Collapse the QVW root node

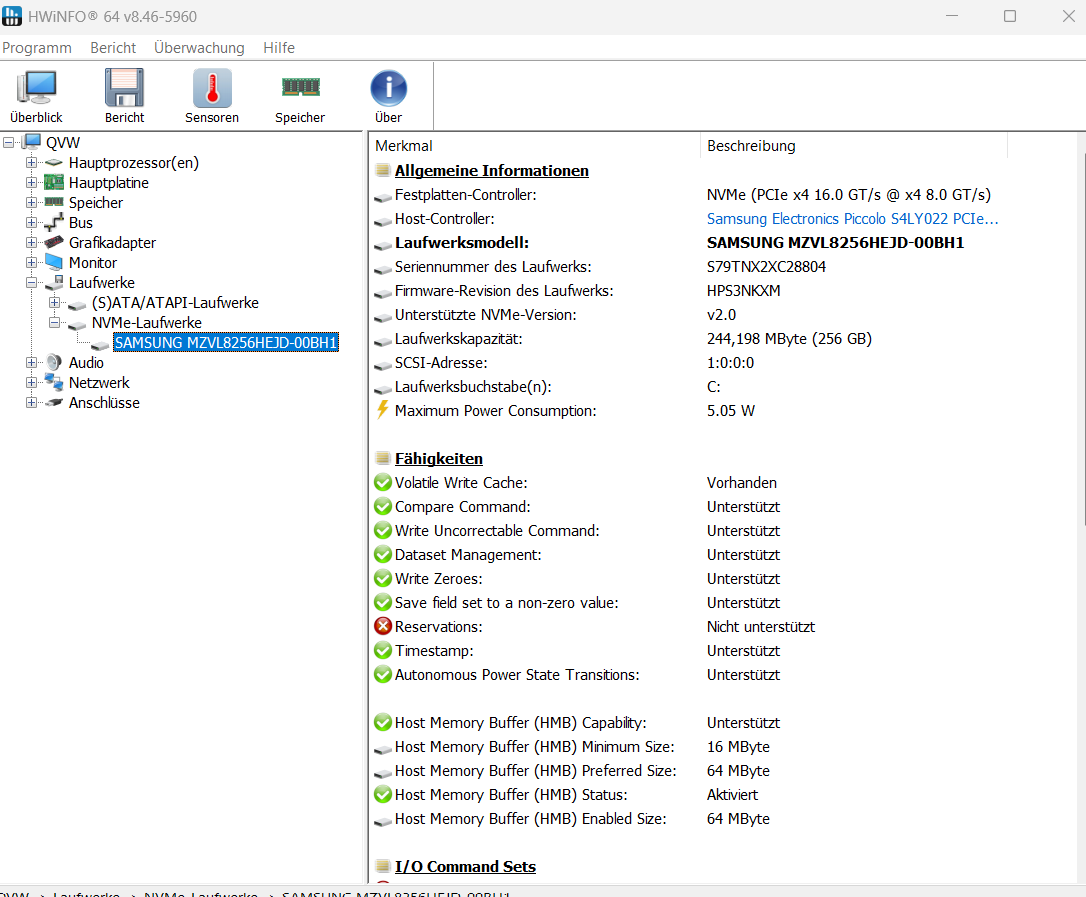tap(8, 142)
